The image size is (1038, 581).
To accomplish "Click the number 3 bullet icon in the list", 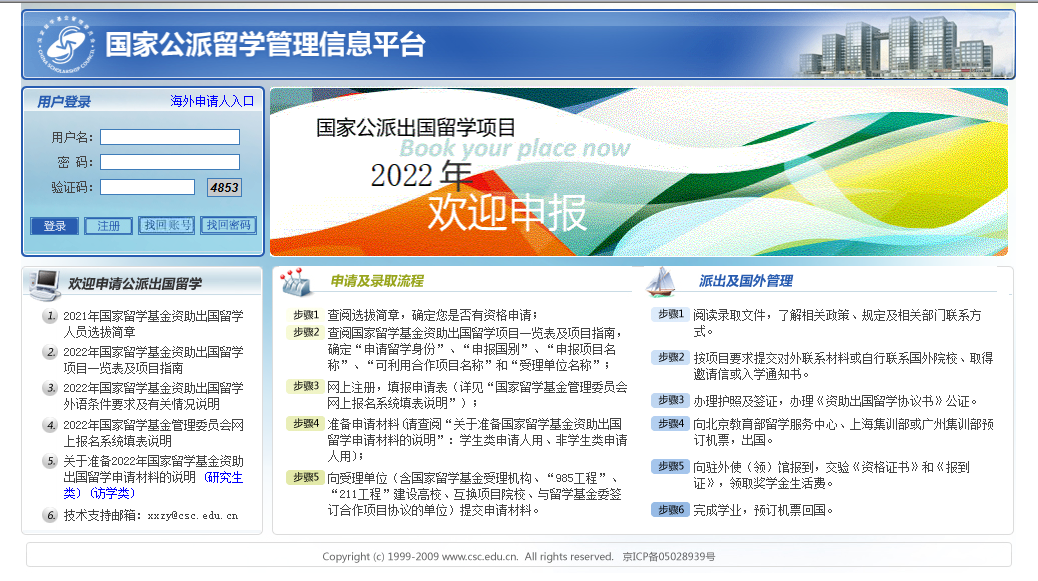I will pyautogui.click(x=50, y=388).
